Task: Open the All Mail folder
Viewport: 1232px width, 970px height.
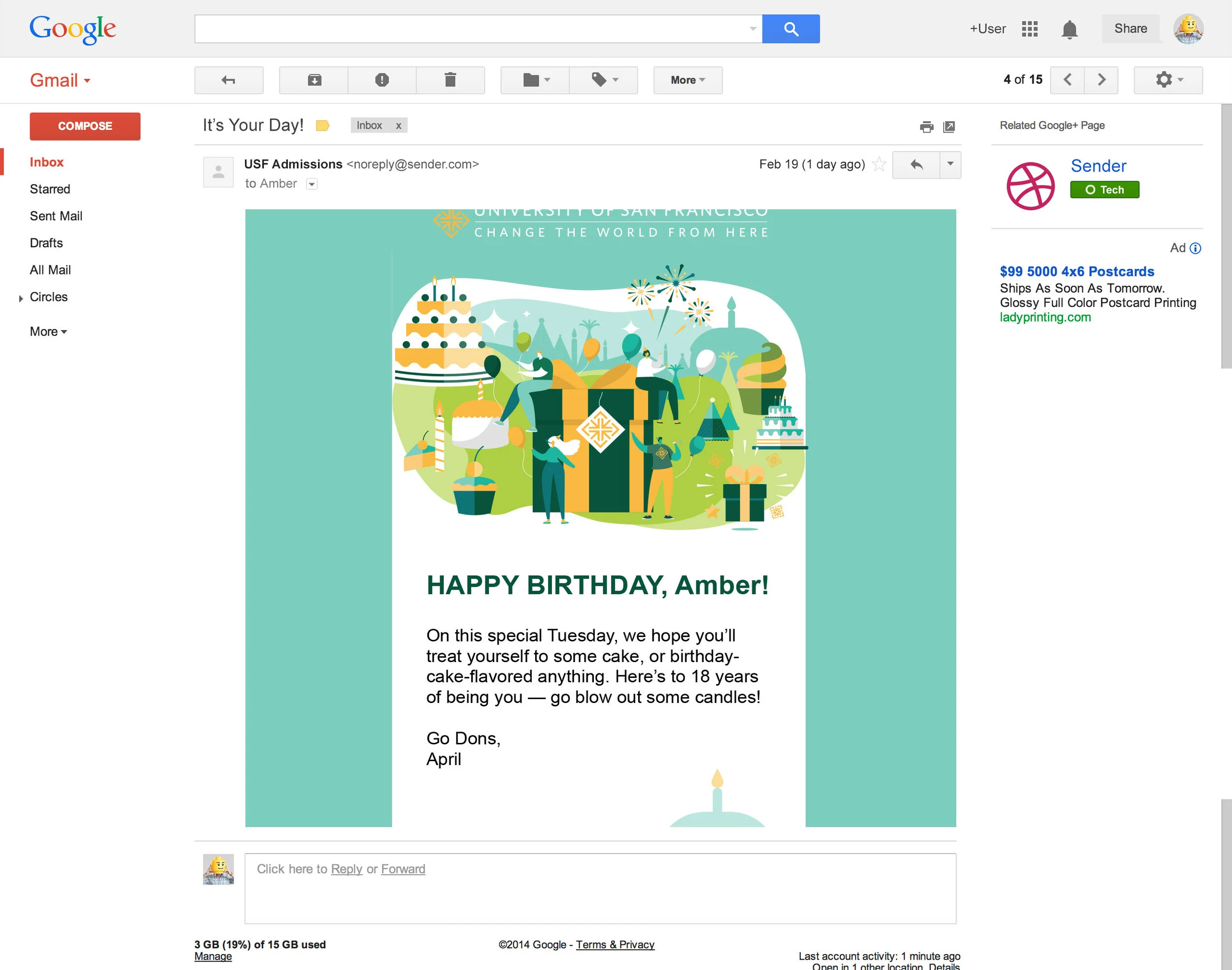Action: coord(51,270)
